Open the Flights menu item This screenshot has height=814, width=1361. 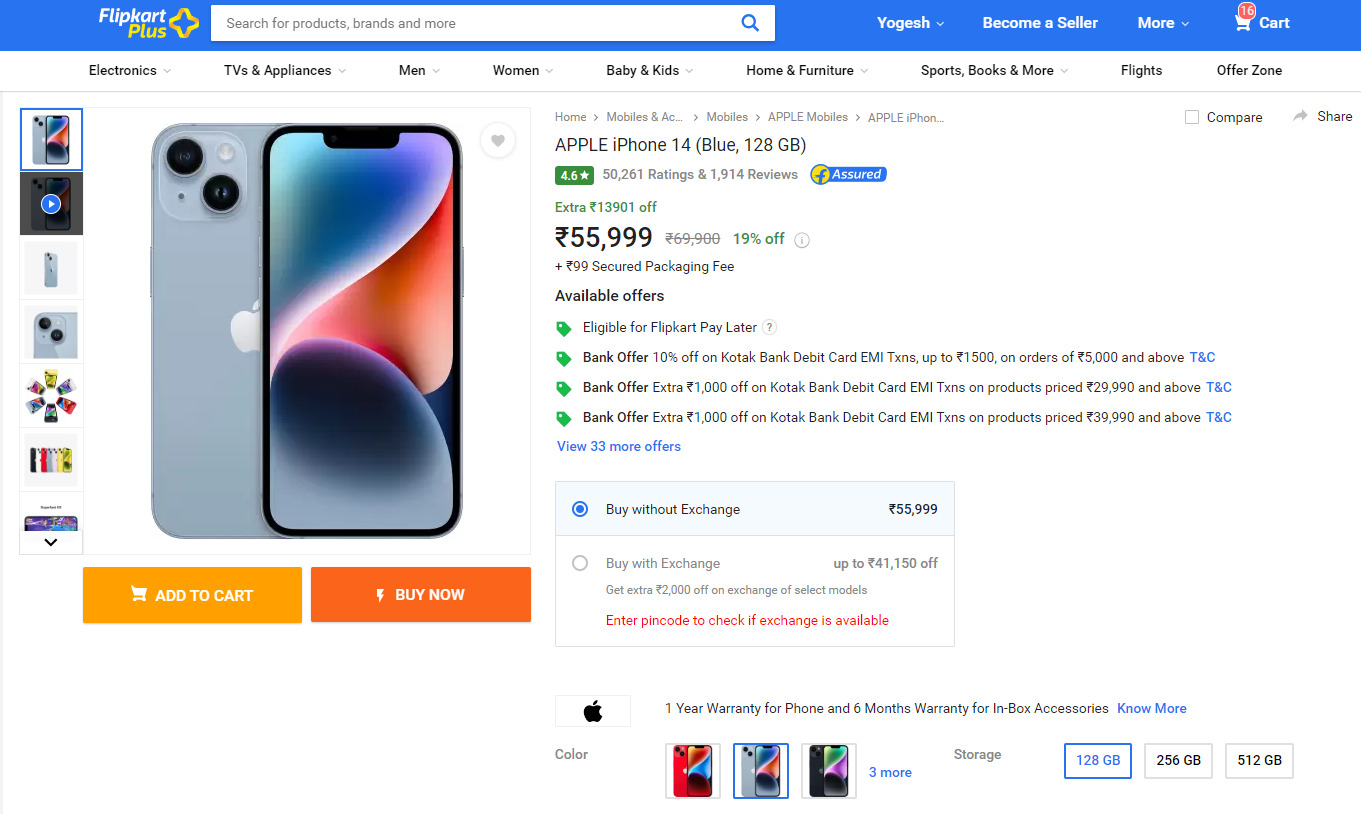[x=1141, y=70]
